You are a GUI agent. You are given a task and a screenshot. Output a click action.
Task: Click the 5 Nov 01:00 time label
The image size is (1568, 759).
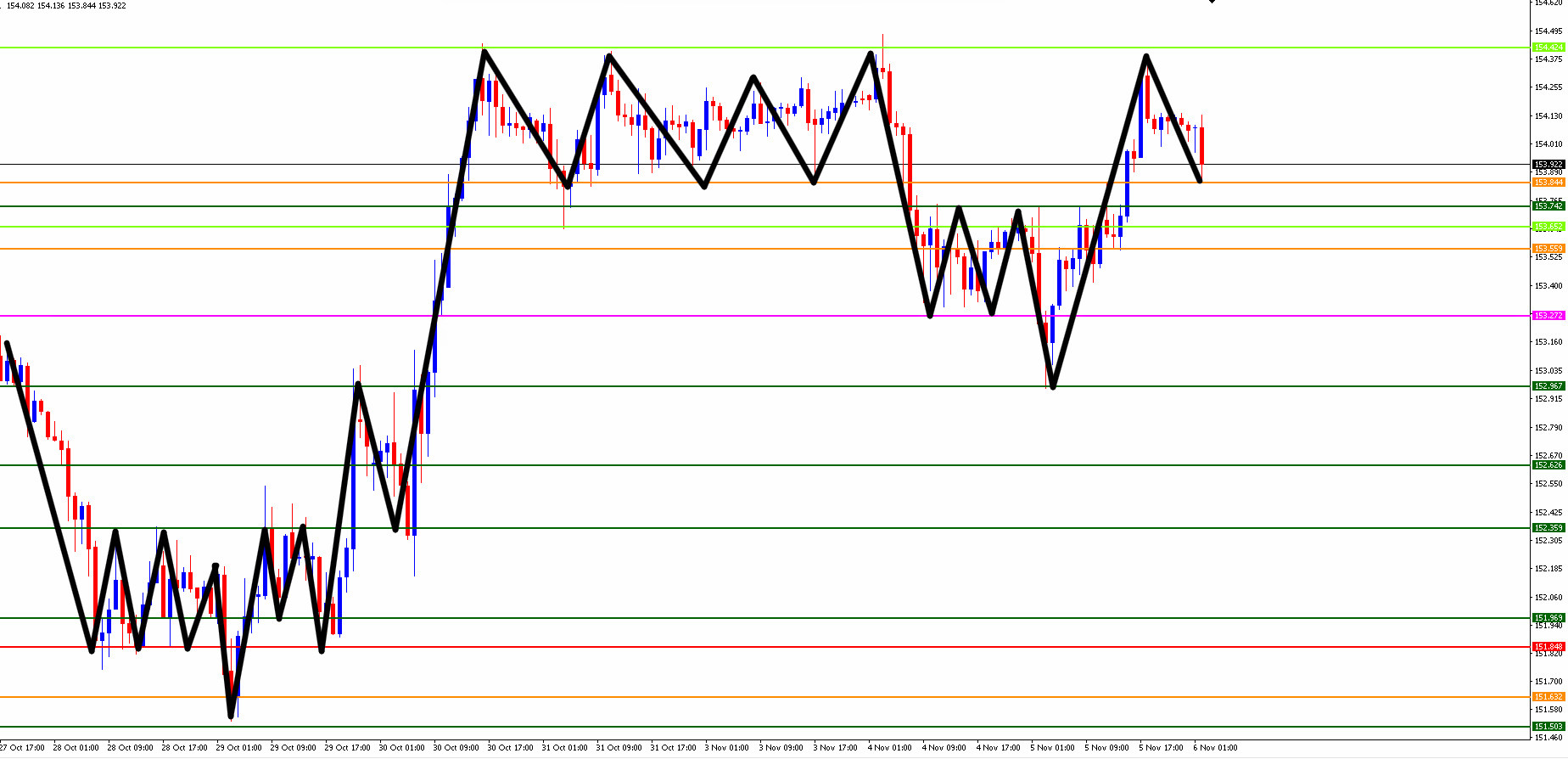tap(1052, 748)
